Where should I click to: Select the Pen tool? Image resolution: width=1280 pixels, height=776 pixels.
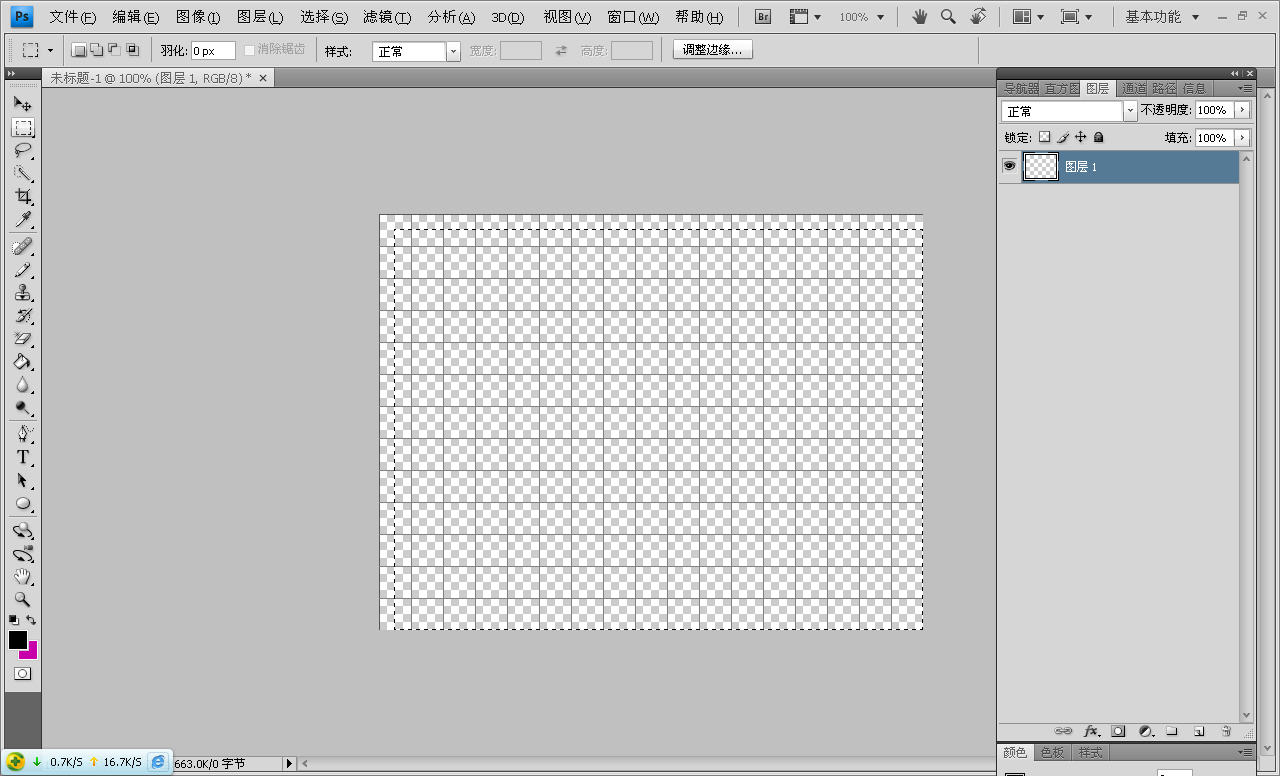coord(22,434)
